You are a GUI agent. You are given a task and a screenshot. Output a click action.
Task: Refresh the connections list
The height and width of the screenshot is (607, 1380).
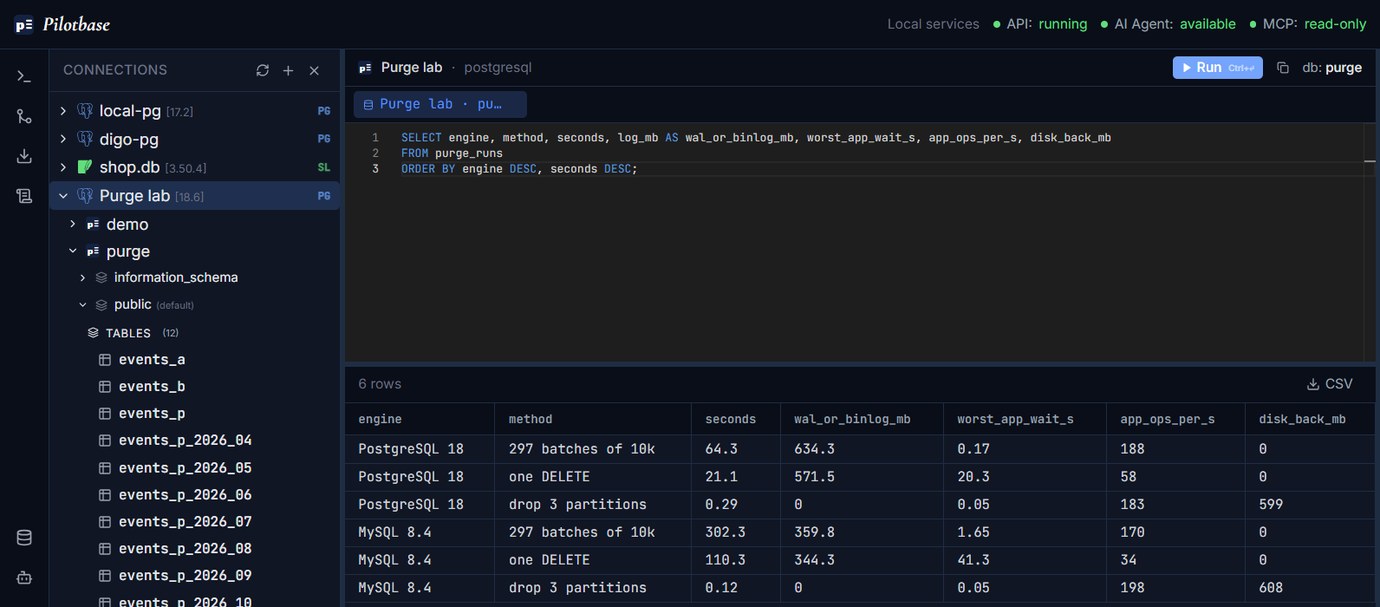(x=262, y=70)
